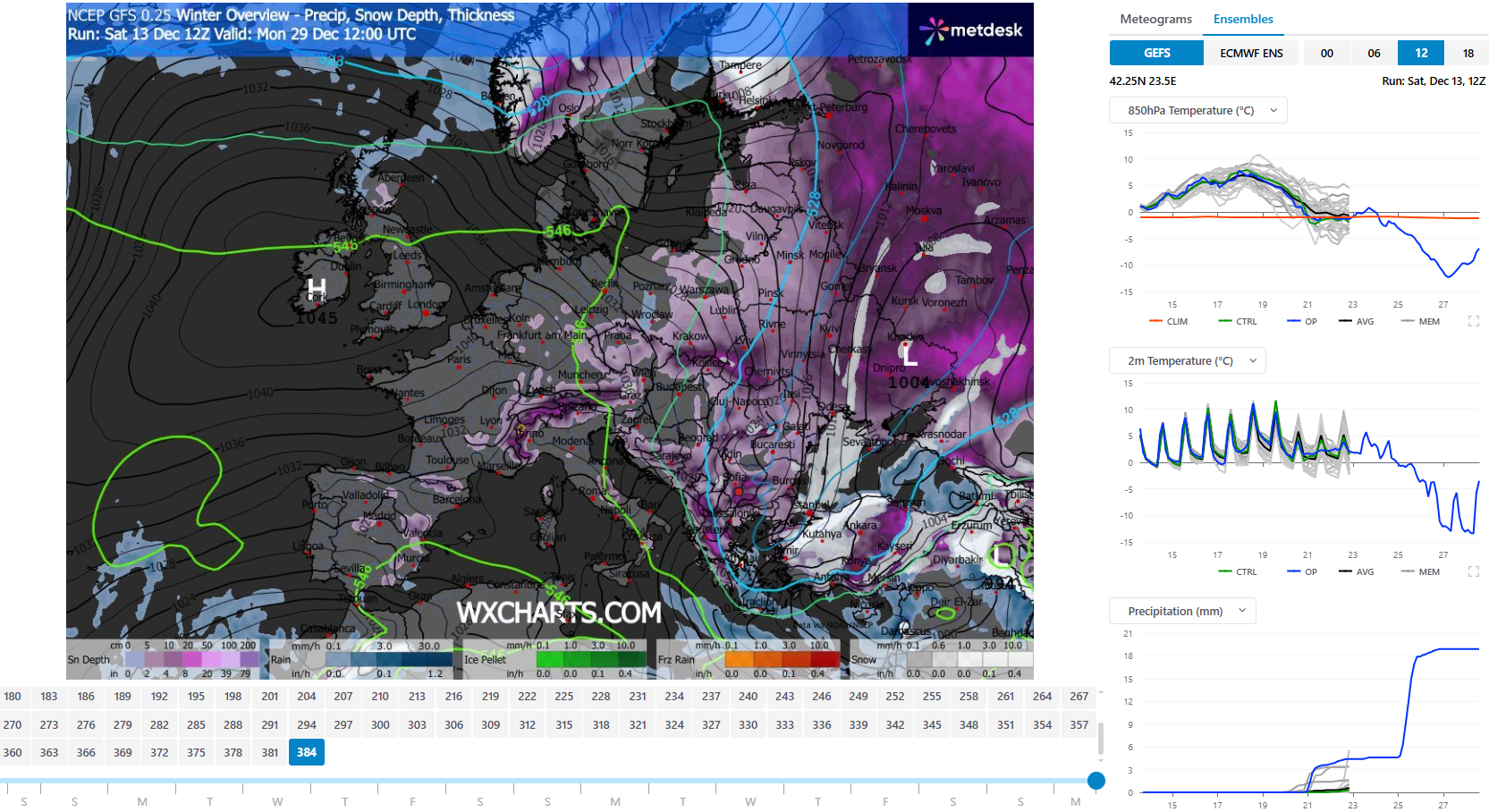The width and height of the screenshot is (1489, 812).
Task: Toggle MEM series in 2m Temperature legend
Action: click(x=1421, y=572)
